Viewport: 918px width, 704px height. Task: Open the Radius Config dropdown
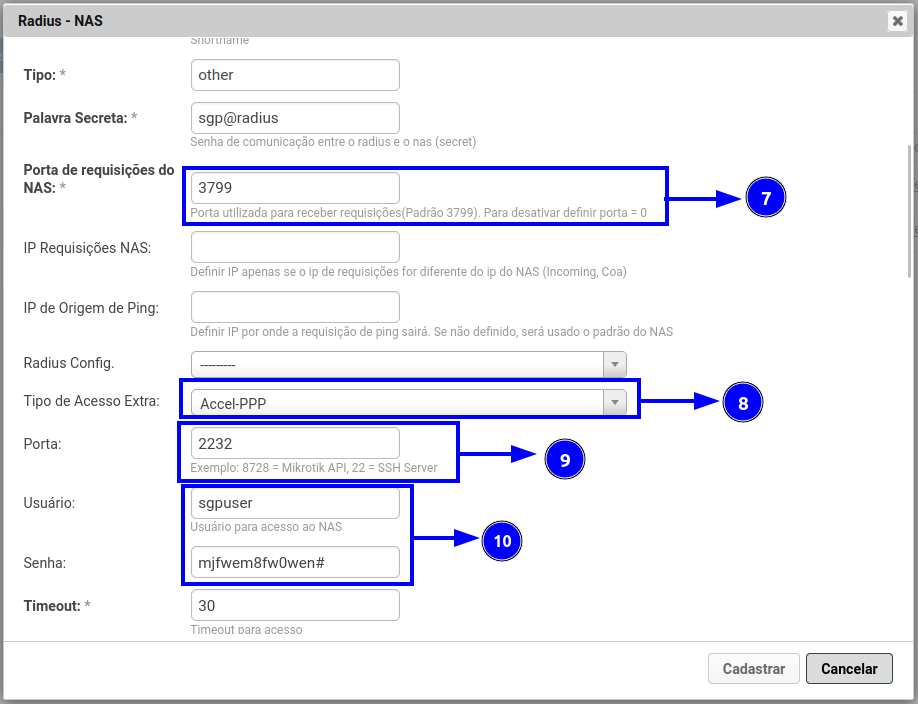coord(408,365)
